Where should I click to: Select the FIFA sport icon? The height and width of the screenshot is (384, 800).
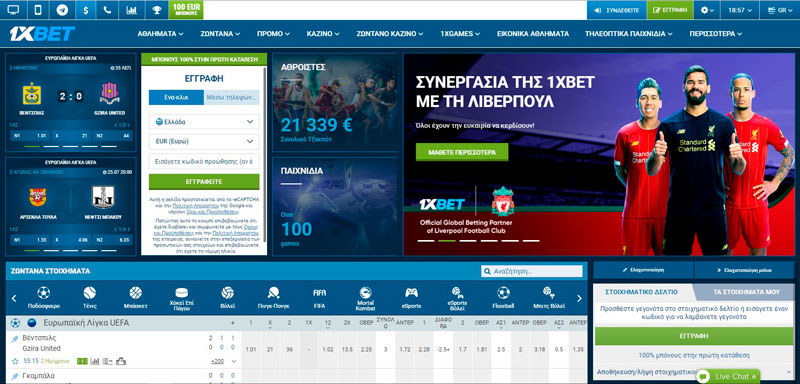(319, 298)
